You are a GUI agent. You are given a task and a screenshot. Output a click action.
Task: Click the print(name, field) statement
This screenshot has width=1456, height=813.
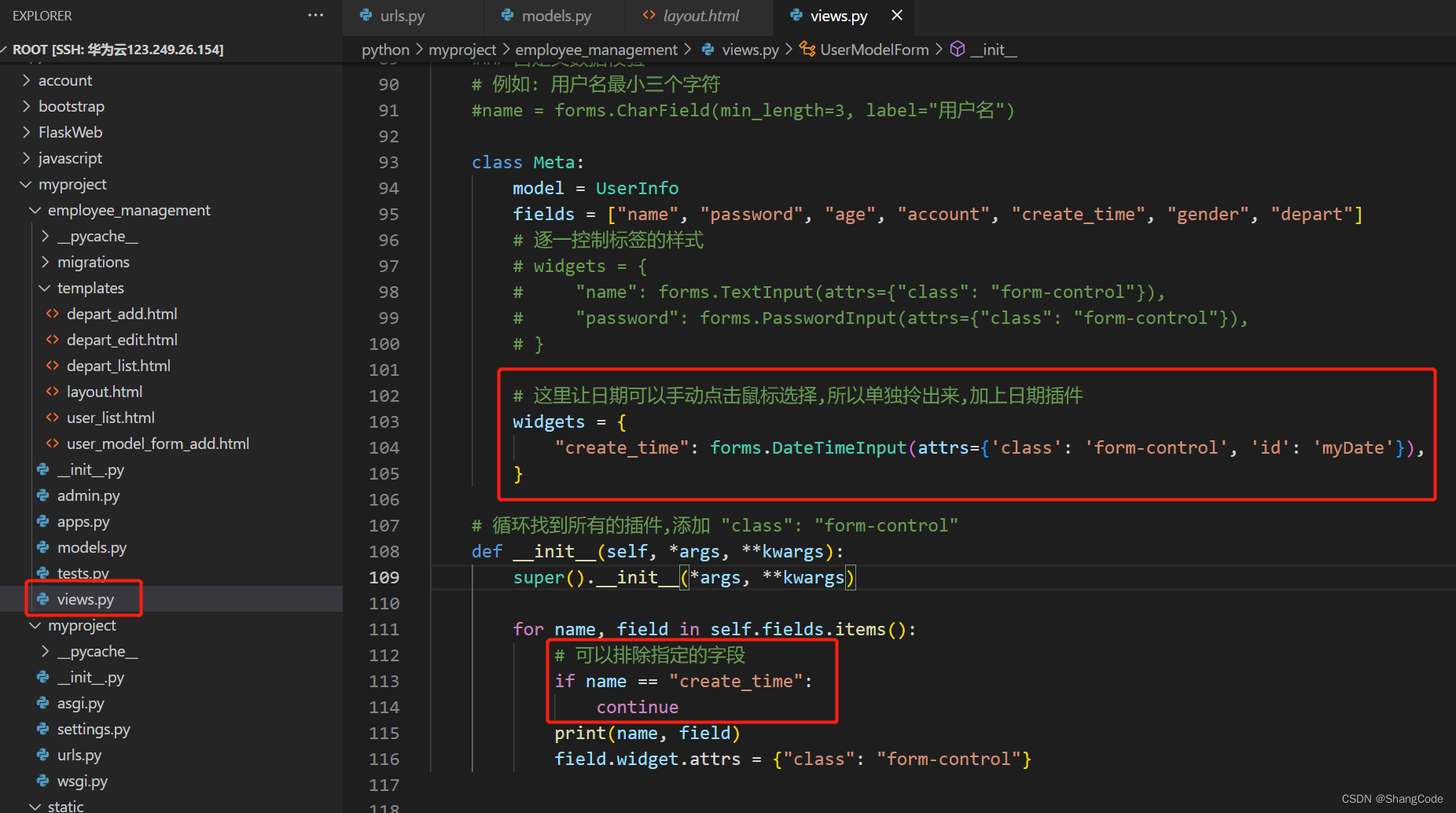click(x=647, y=733)
